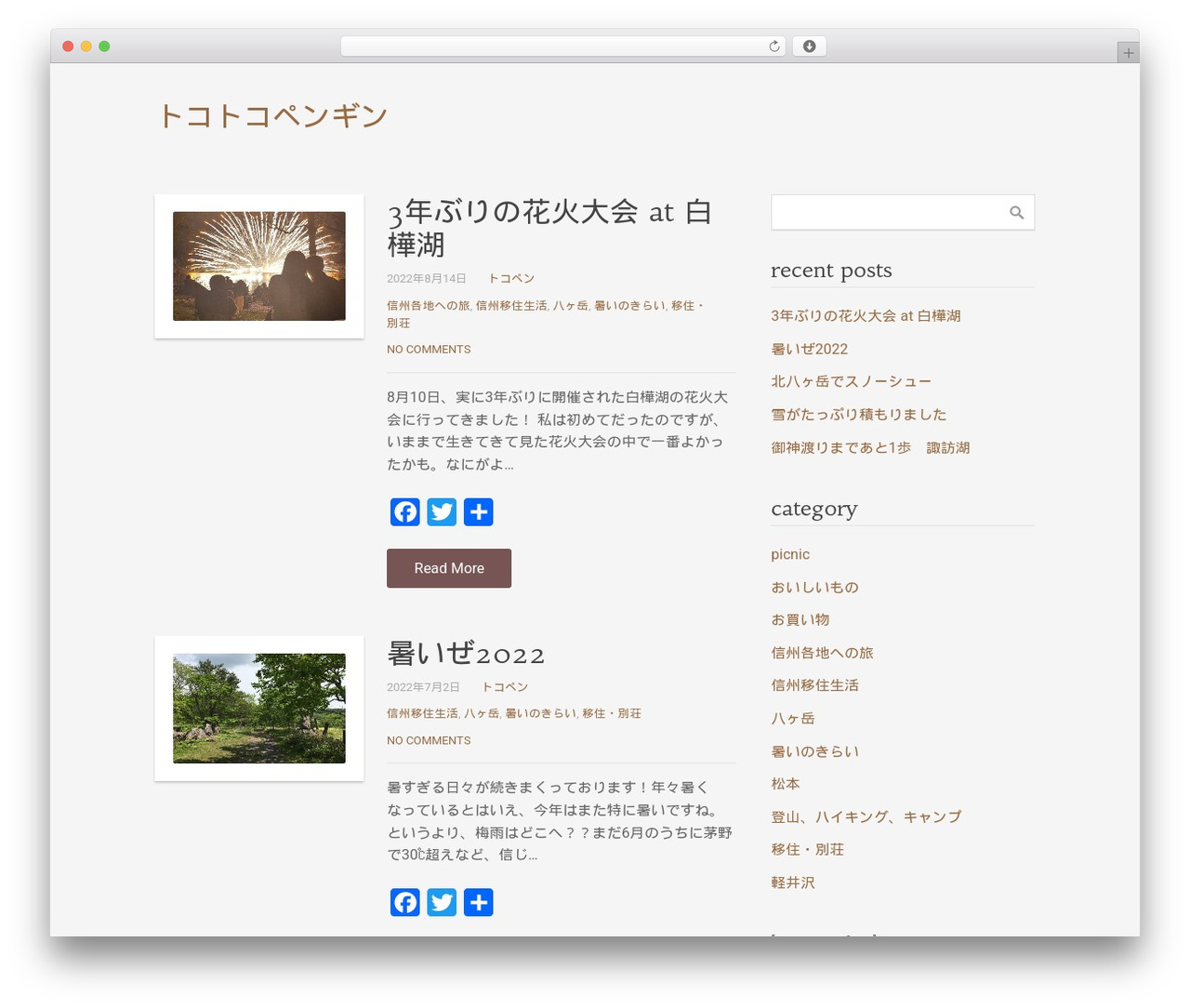Viewport: 1190px width, 1008px height.
Task: Open recent post 暑いぜ2022 in sidebar
Action: coord(809,349)
